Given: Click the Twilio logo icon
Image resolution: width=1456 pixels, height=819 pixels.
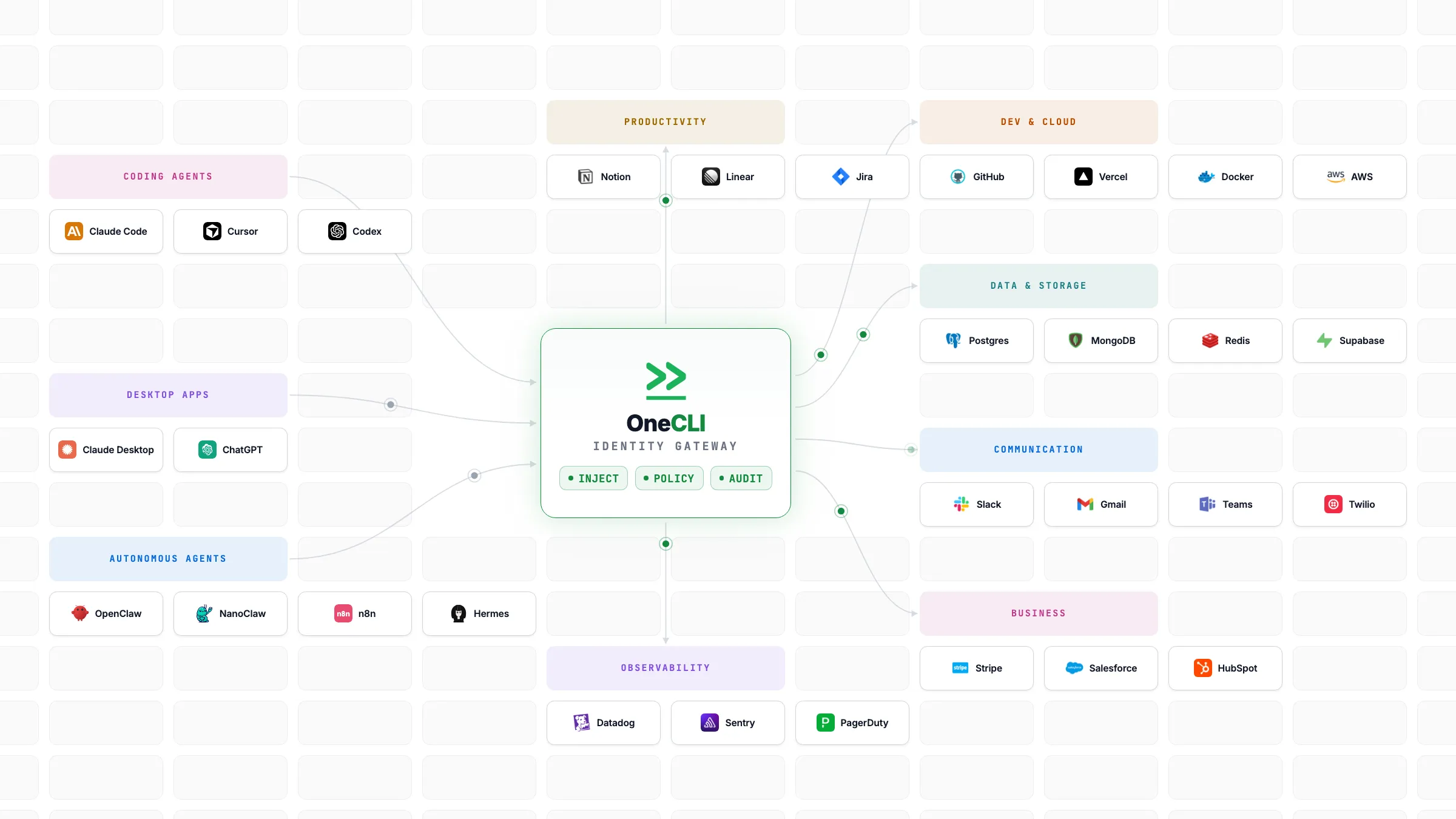Looking at the screenshot, I should [x=1333, y=504].
